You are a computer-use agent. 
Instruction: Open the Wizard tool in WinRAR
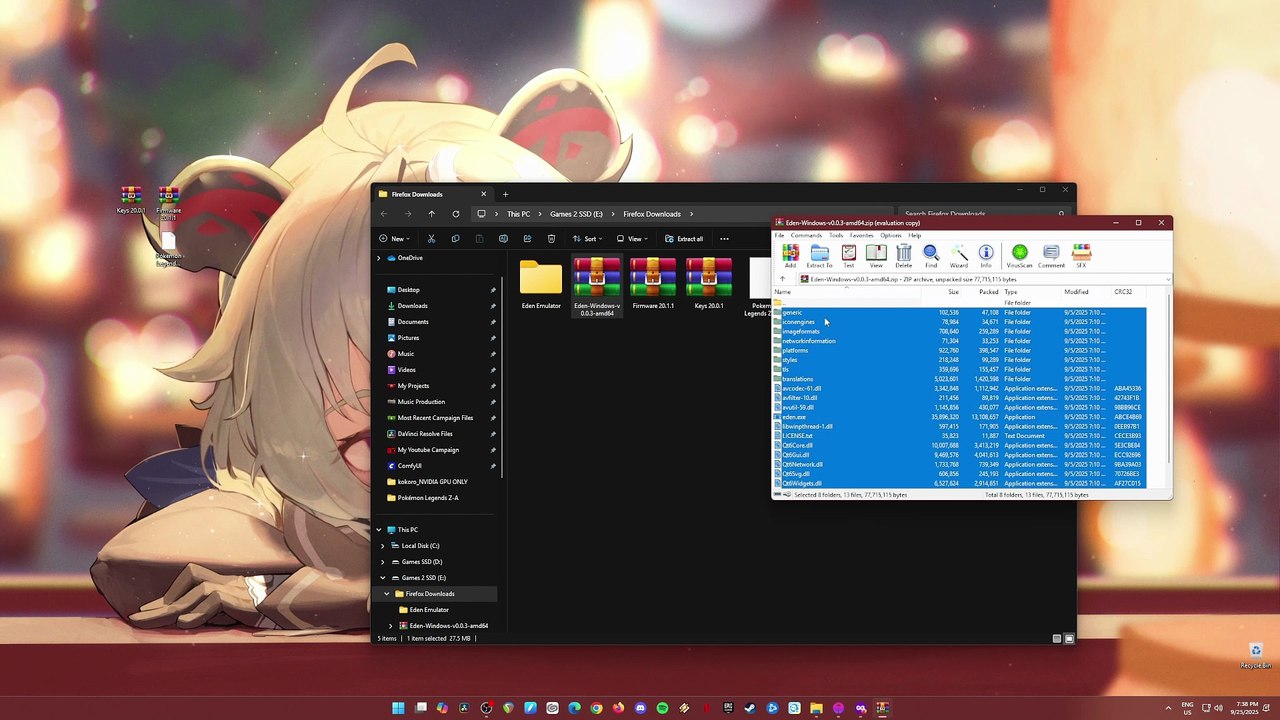point(959,256)
